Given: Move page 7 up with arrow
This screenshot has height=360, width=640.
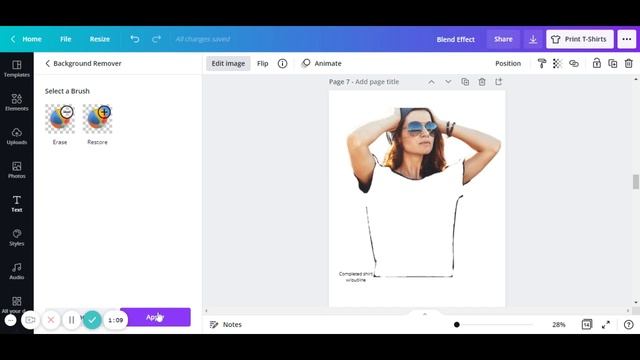Looking at the screenshot, I should click(x=431, y=82).
